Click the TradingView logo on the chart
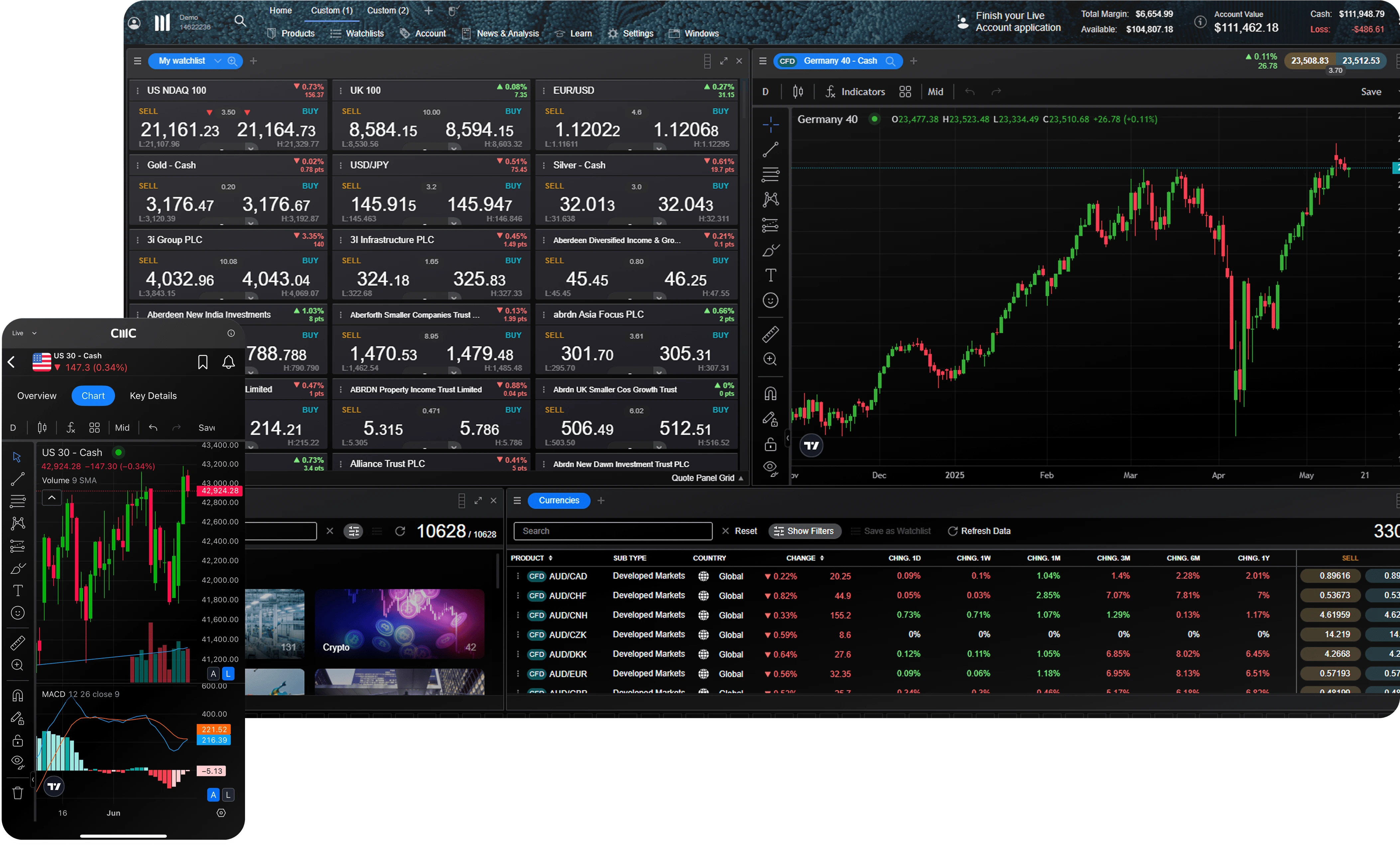The height and width of the screenshot is (845, 1400). point(811,445)
